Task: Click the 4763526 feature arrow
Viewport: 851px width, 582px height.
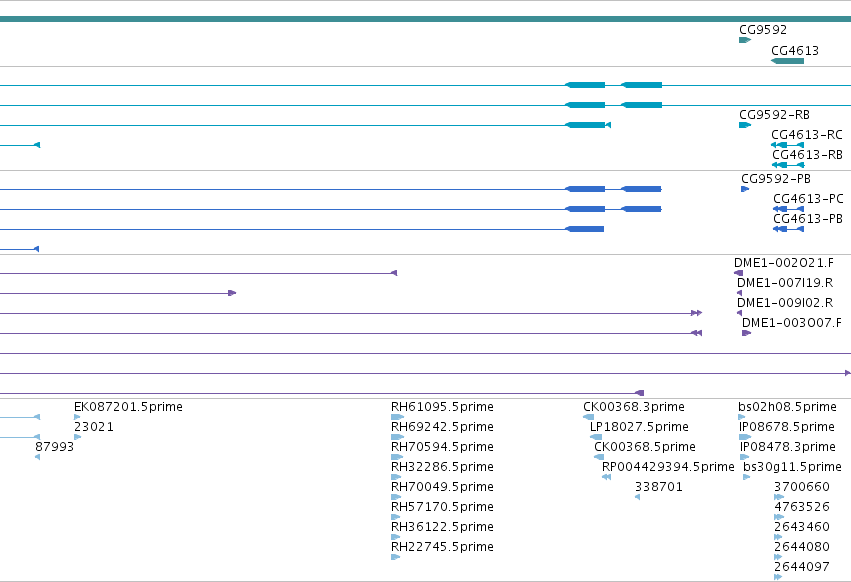Action: click(779, 517)
